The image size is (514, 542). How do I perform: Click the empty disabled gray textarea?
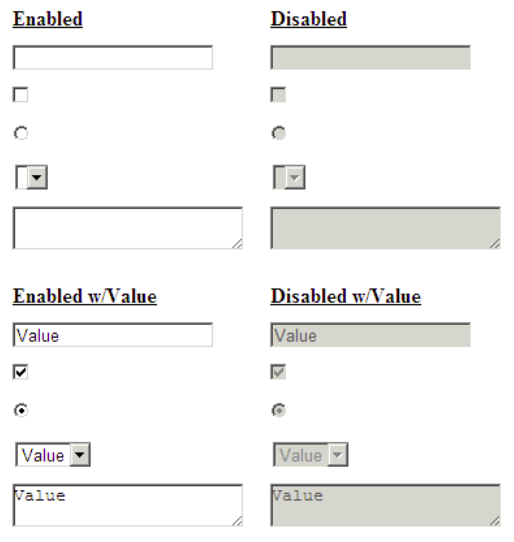pyautogui.click(x=385, y=228)
